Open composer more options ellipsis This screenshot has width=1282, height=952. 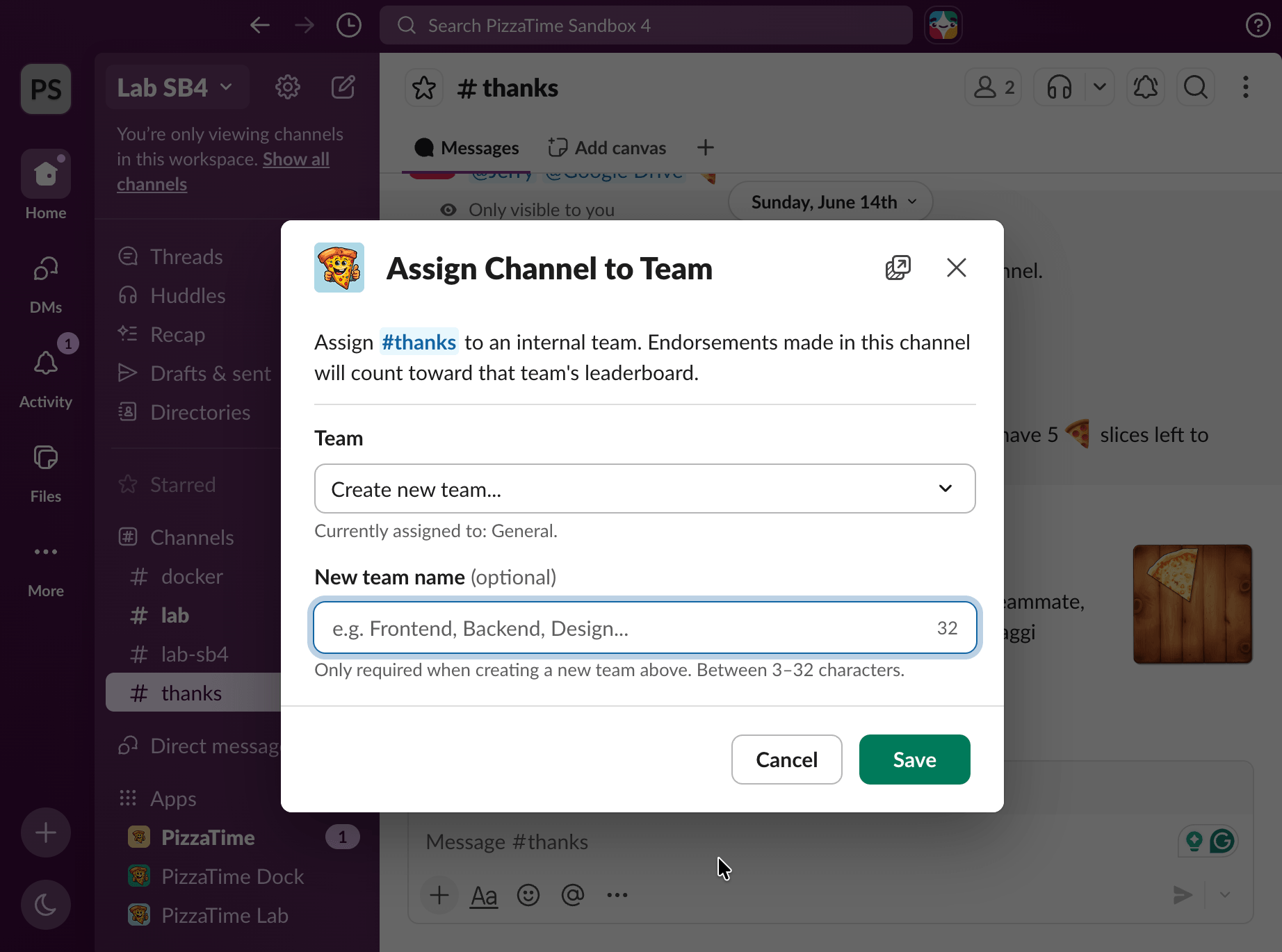click(x=617, y=895)
